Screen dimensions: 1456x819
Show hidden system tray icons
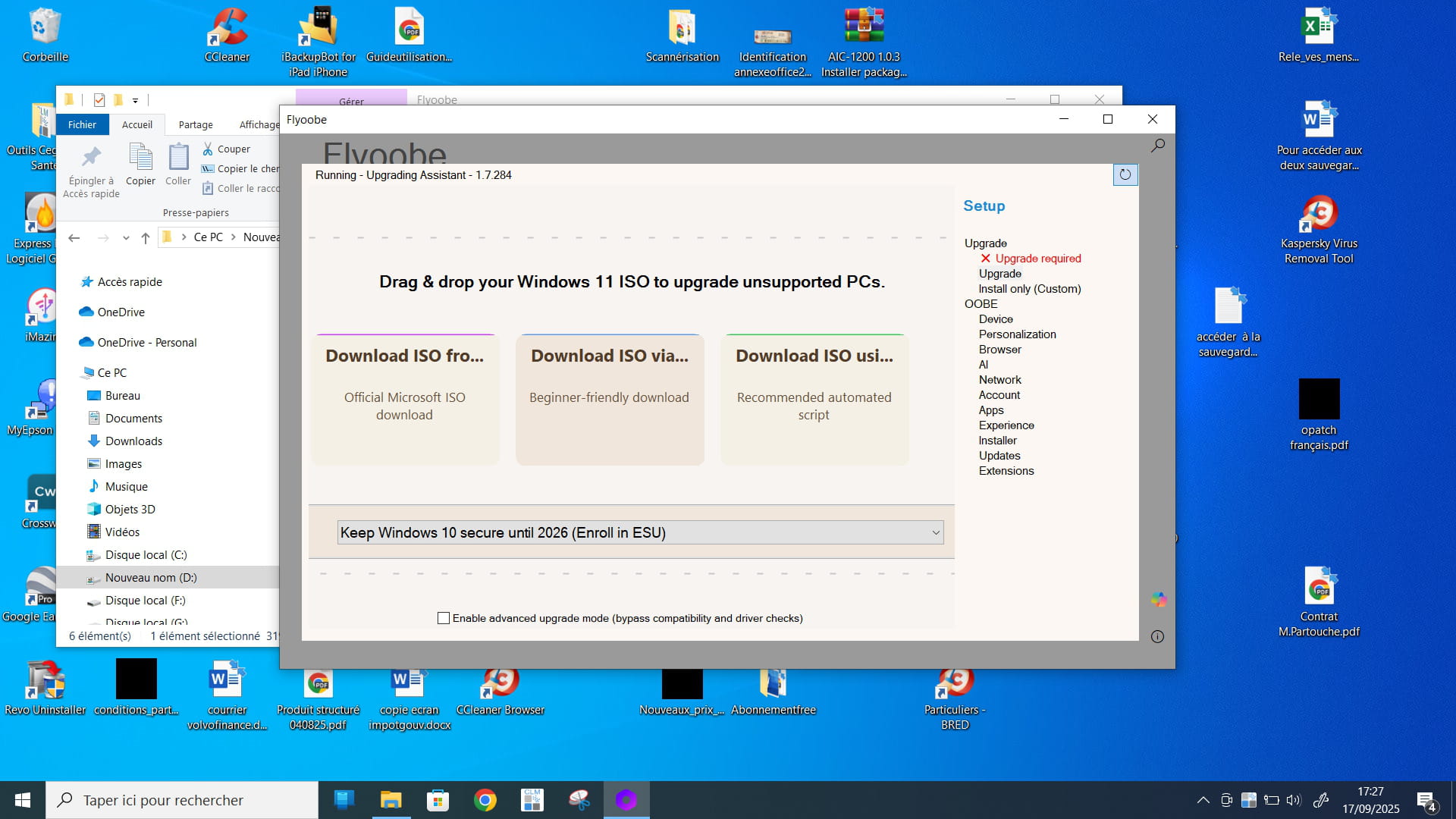click(x=1203, y=800)
